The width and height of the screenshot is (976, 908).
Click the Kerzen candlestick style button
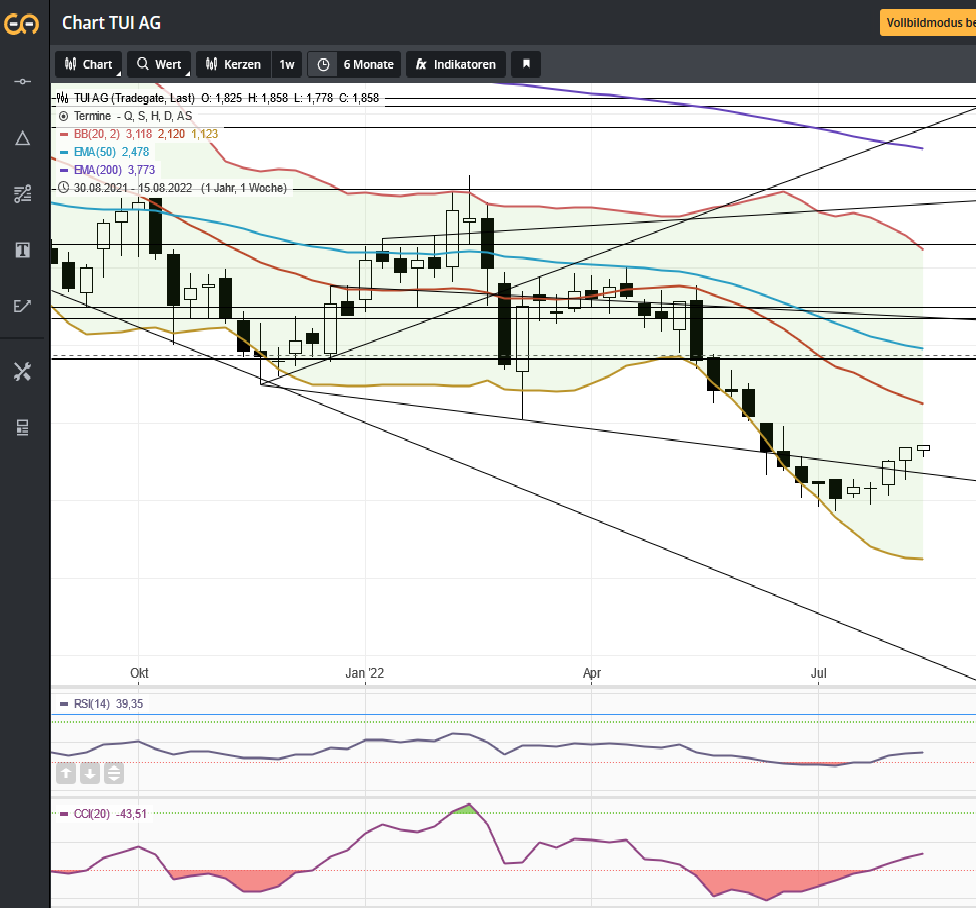click(x=233, y=64)
